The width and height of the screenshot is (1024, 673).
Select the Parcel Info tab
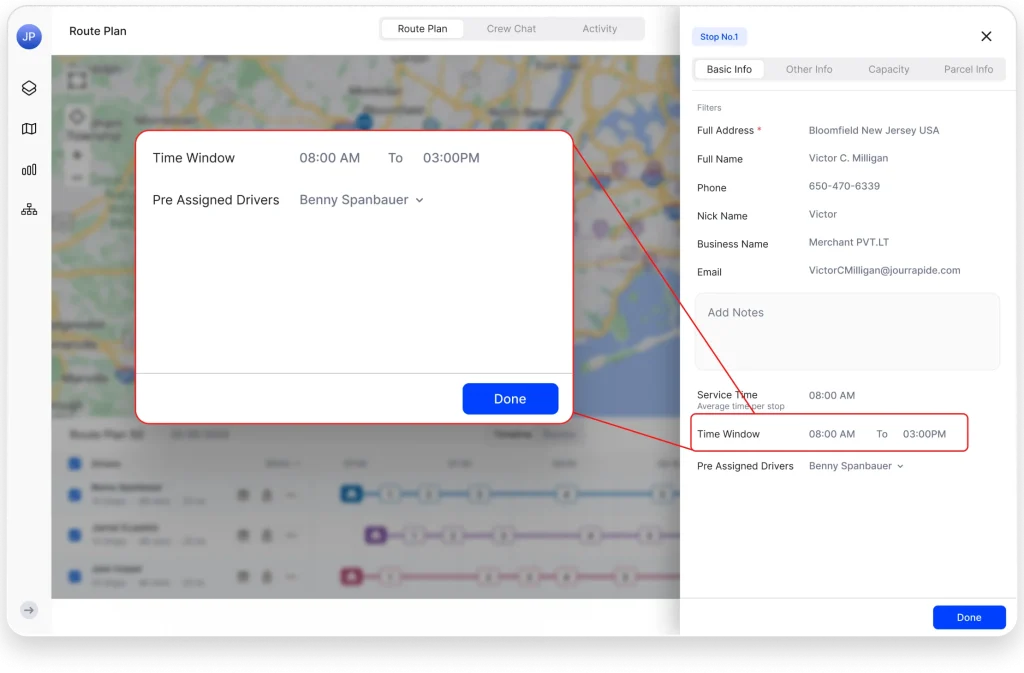pos(968,69)
